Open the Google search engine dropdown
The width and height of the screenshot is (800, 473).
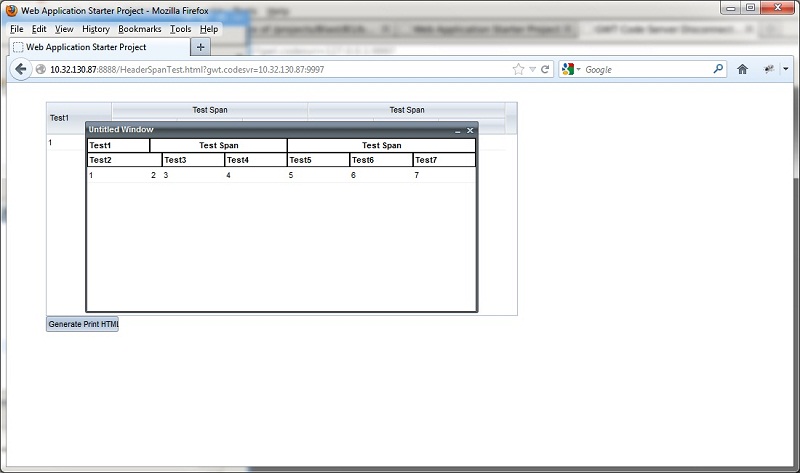572,70
